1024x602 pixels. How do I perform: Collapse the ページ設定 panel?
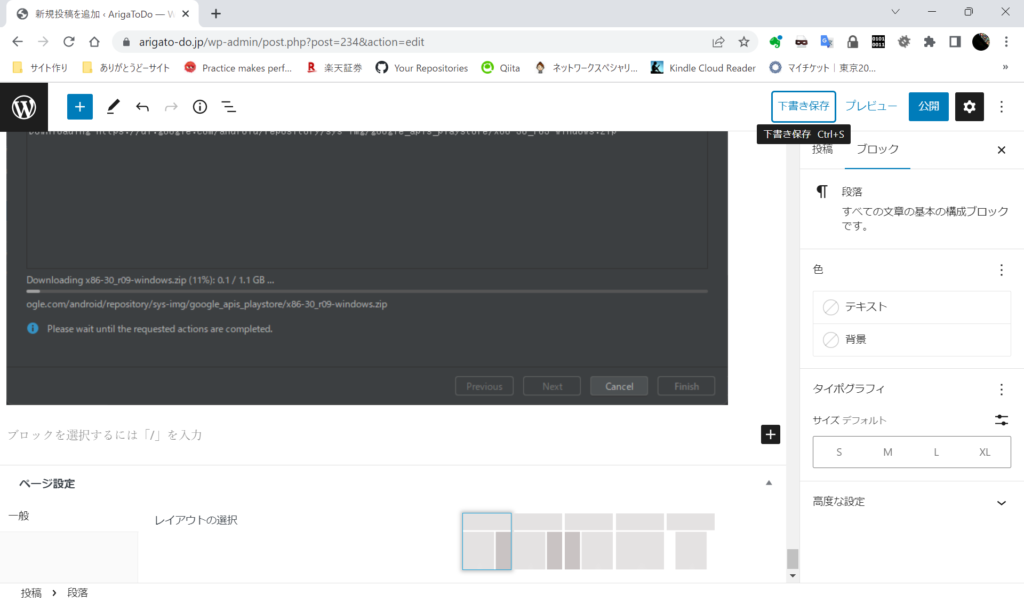(768, 483)
